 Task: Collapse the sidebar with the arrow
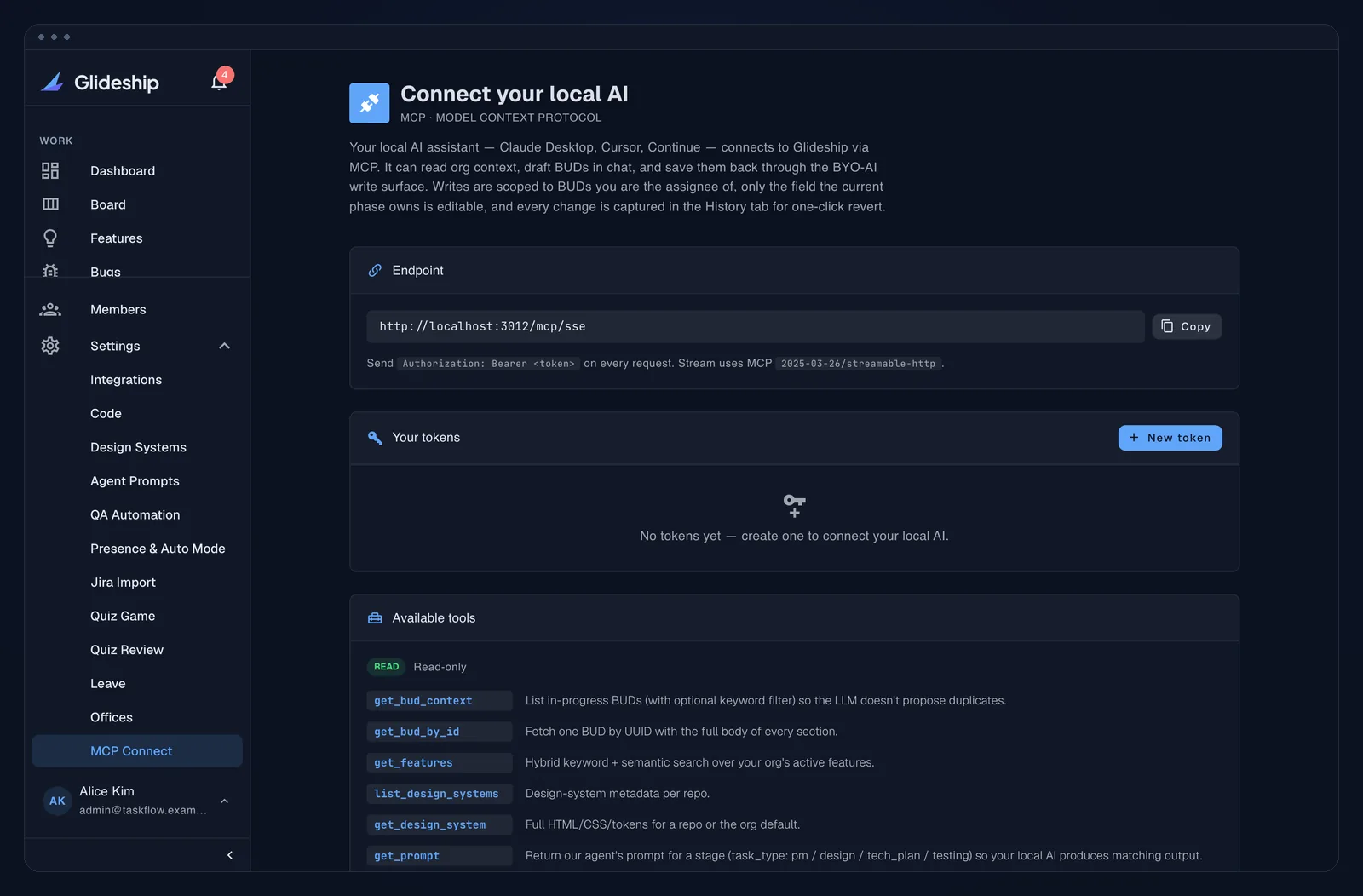229,855
